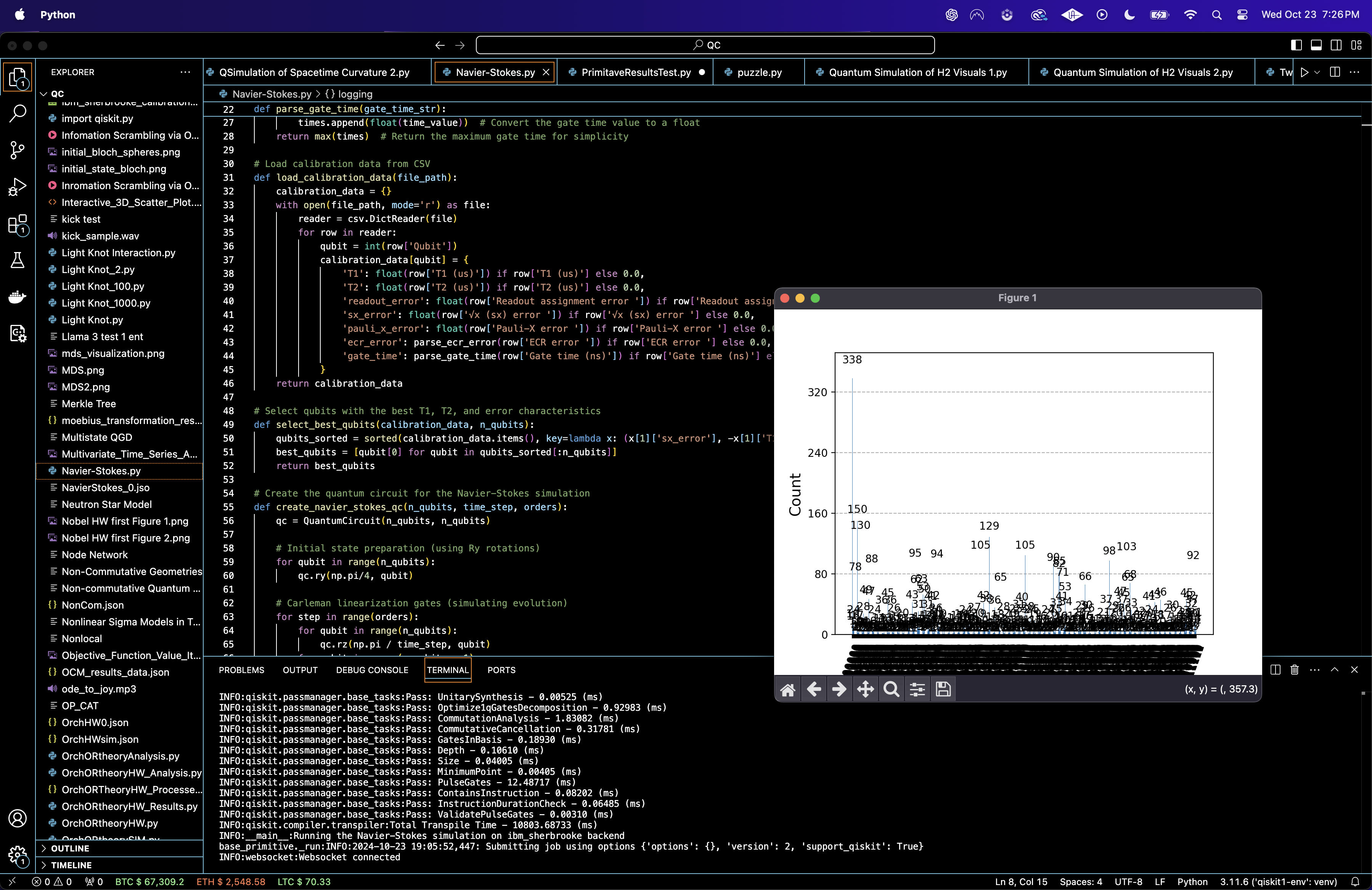Open editor more actions ellipsis

1355,72
